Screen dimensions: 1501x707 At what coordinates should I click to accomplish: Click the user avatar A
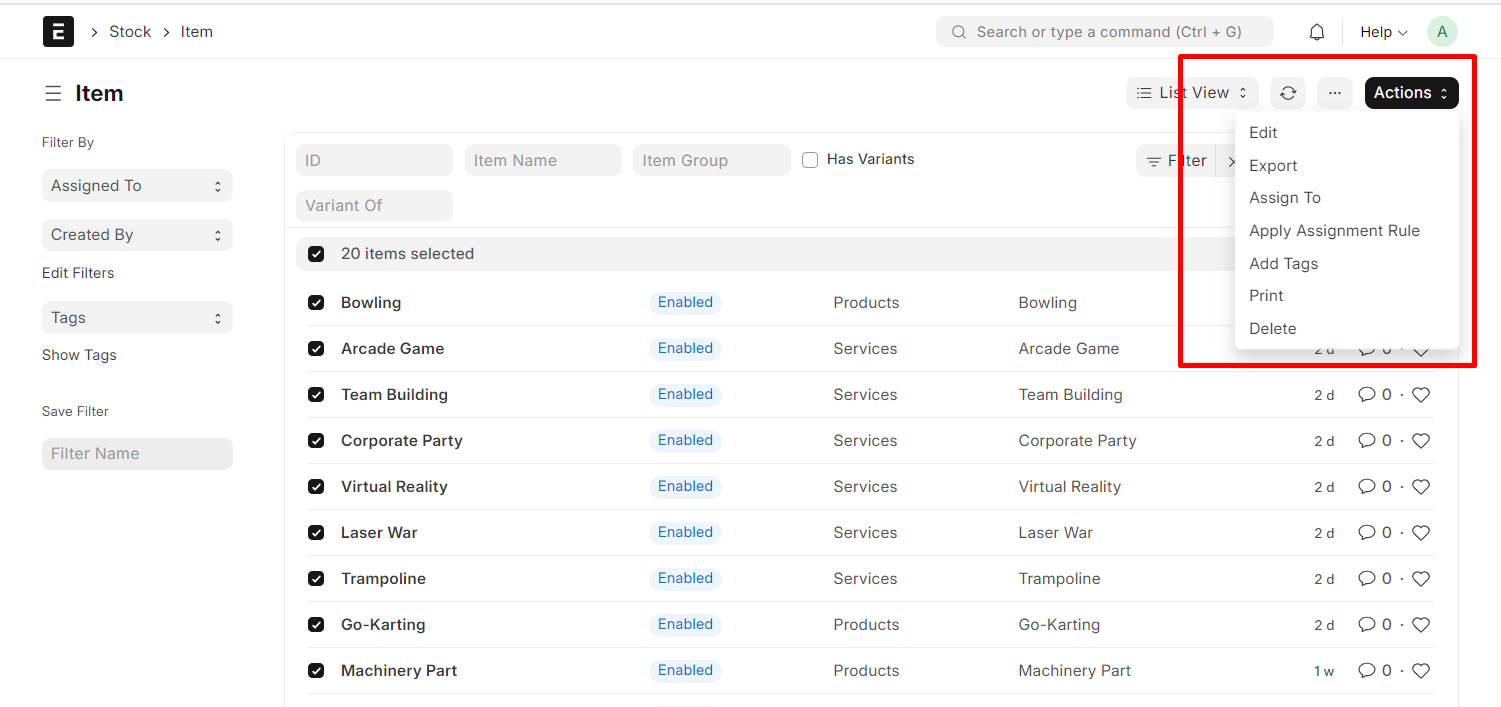[1441, 32]
